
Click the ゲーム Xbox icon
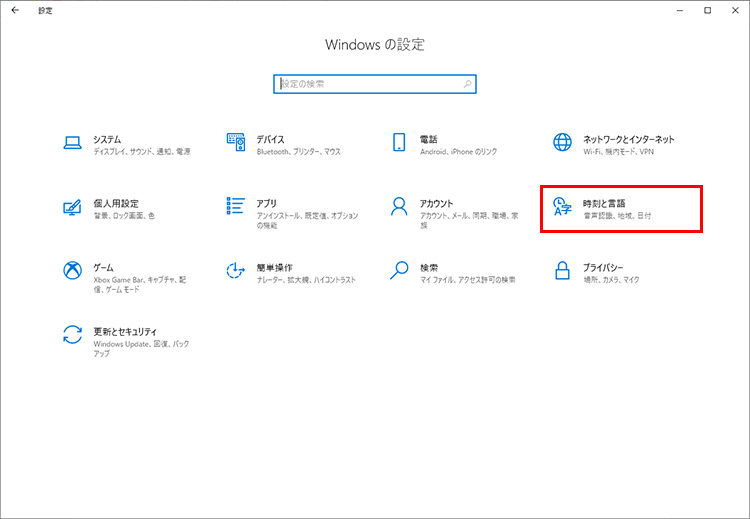(x=72, y=271)
